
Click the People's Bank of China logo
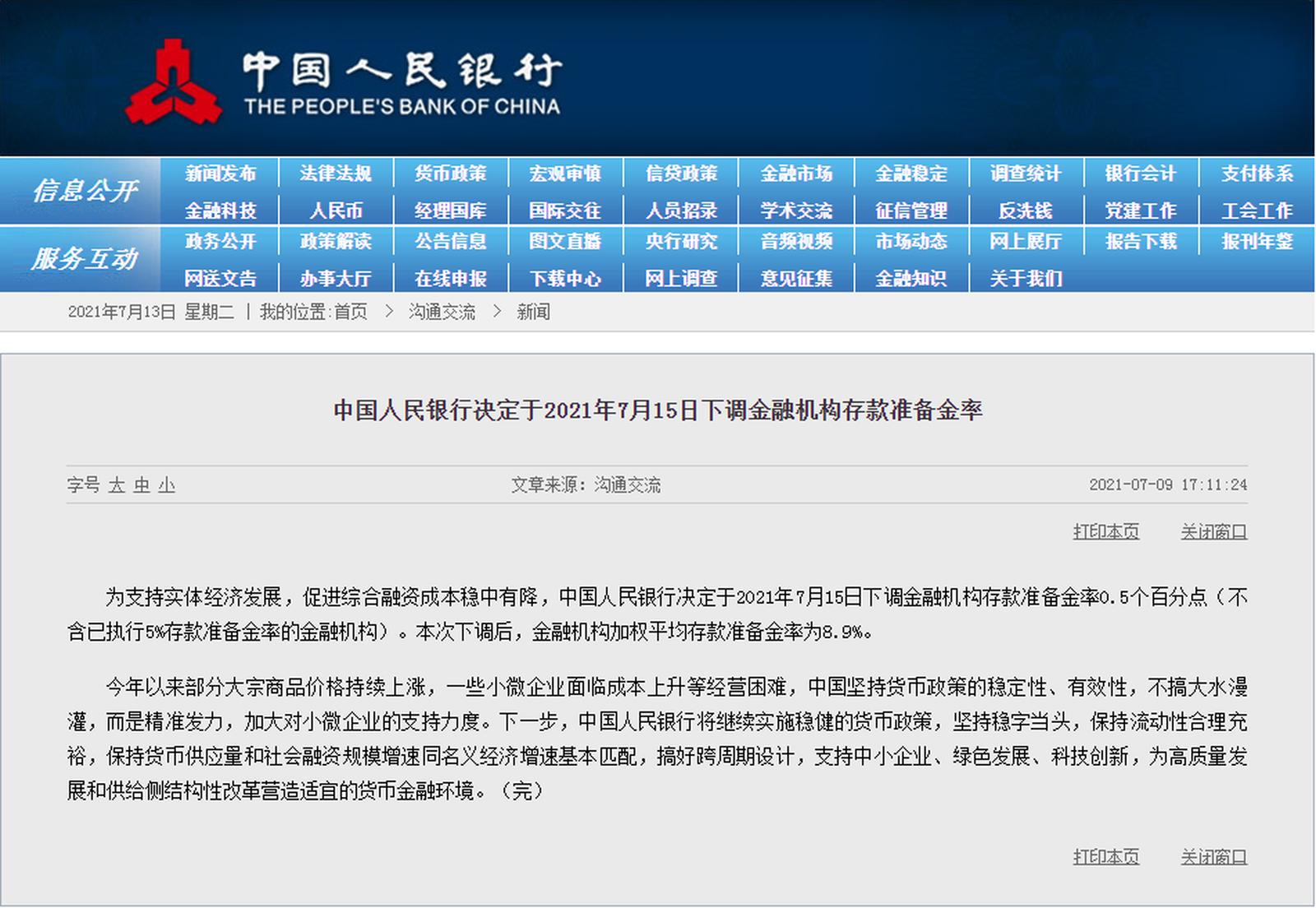pos(174,83)
